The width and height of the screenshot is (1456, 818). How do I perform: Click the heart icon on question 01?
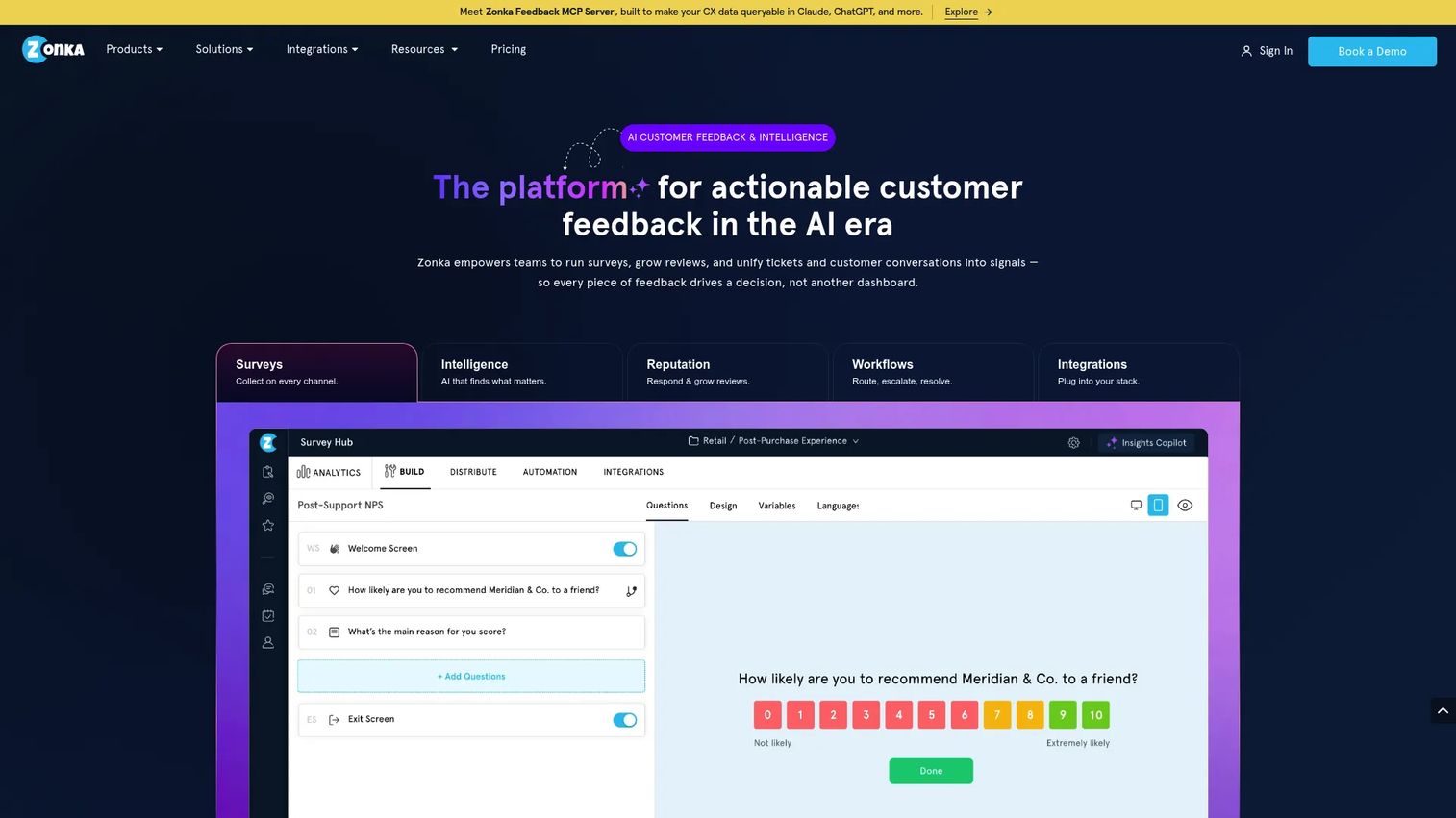(335, 590)
